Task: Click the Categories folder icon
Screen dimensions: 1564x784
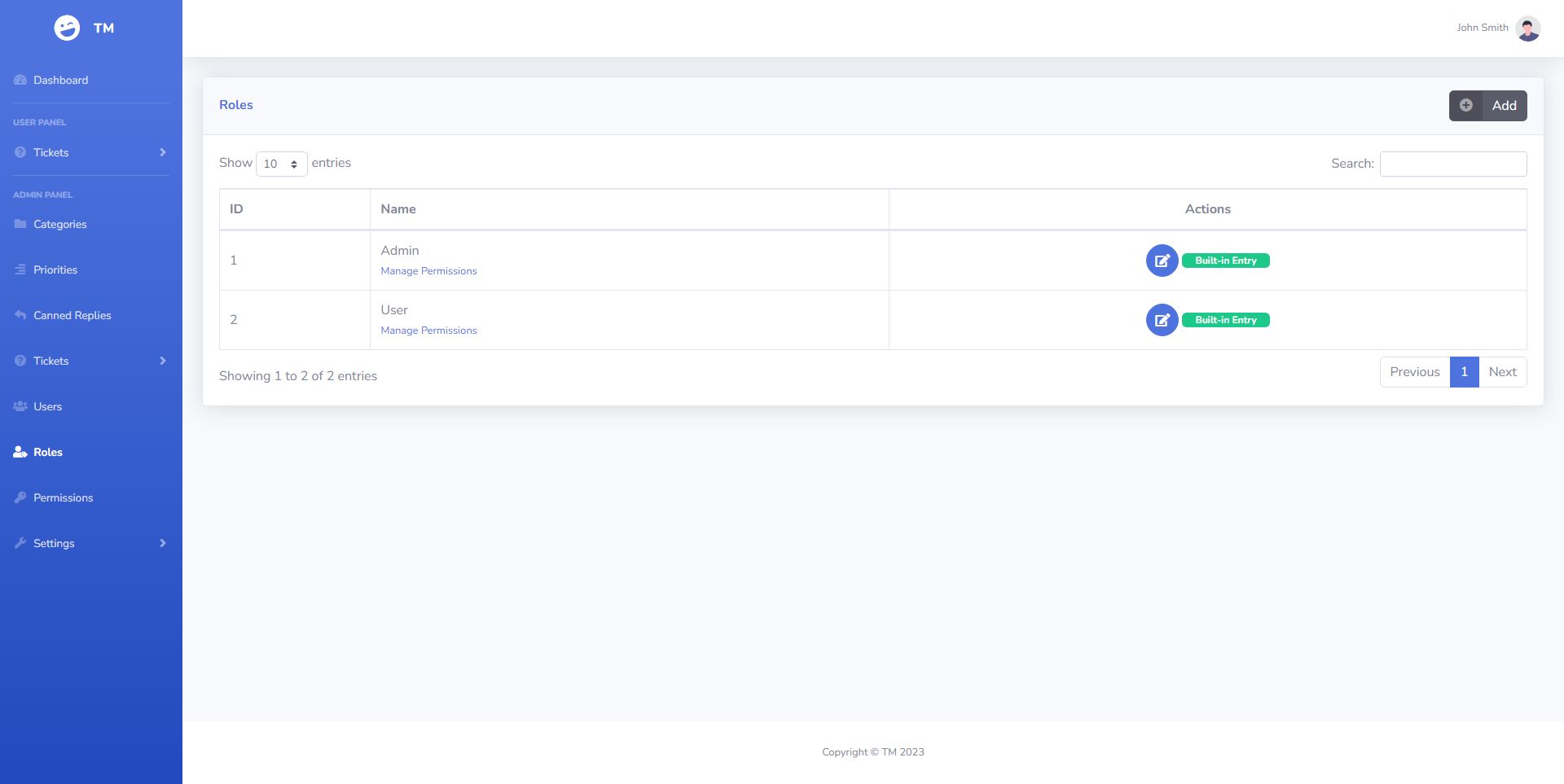Action: (20, 224)
